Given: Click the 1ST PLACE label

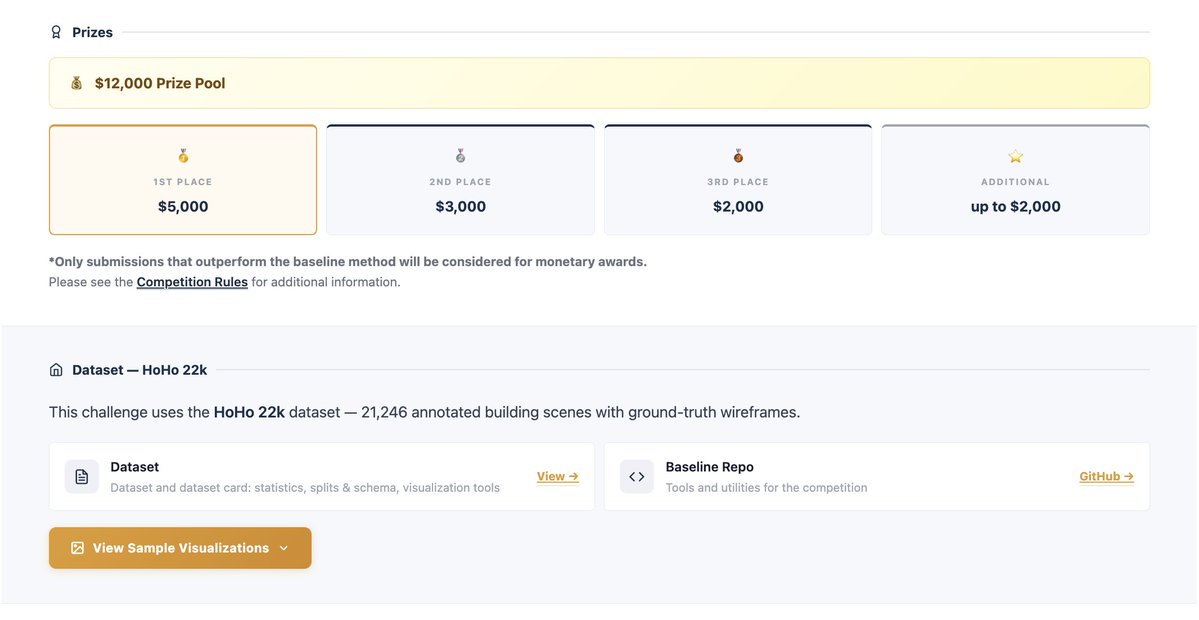Looking at the screenshot, I should (183, 182).
